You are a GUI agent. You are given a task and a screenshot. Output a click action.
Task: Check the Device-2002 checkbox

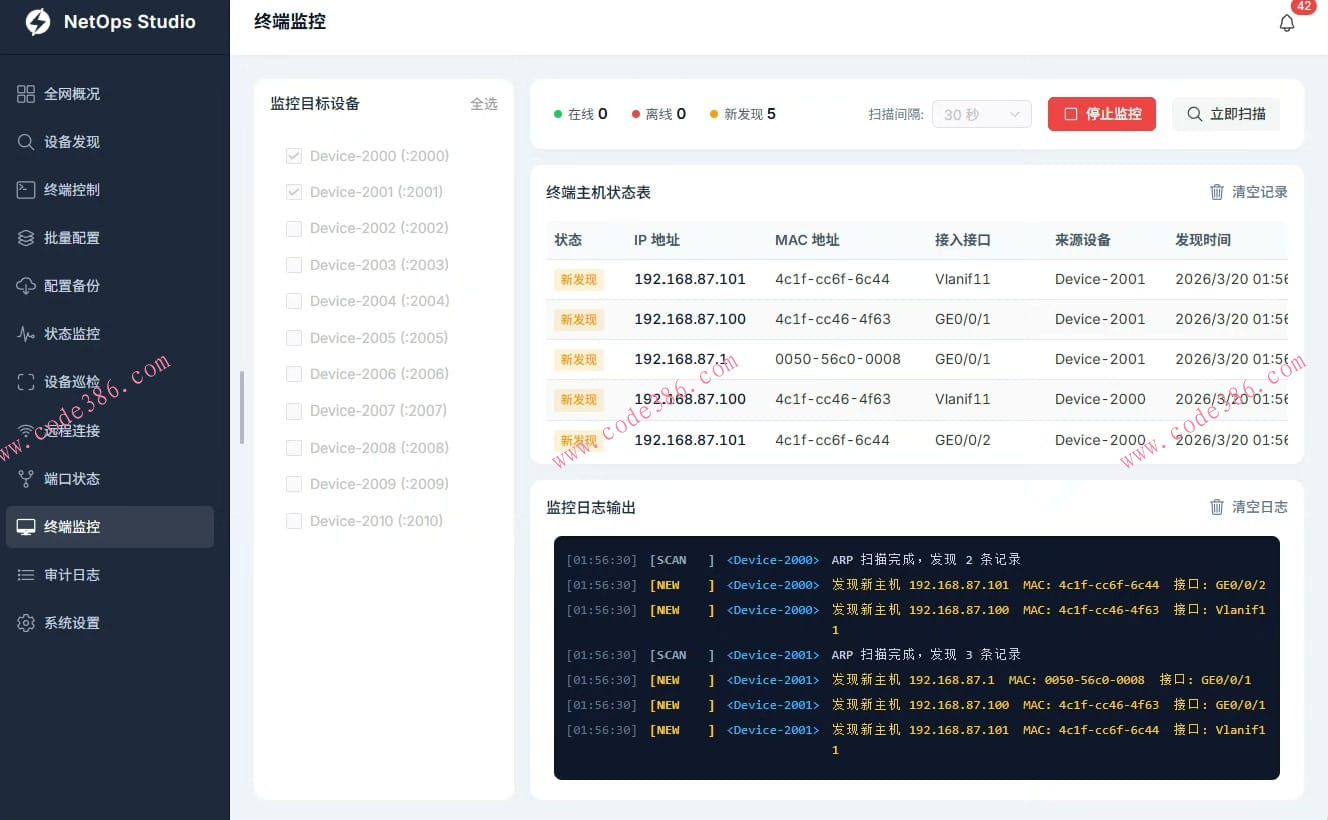tap(294, 228)
